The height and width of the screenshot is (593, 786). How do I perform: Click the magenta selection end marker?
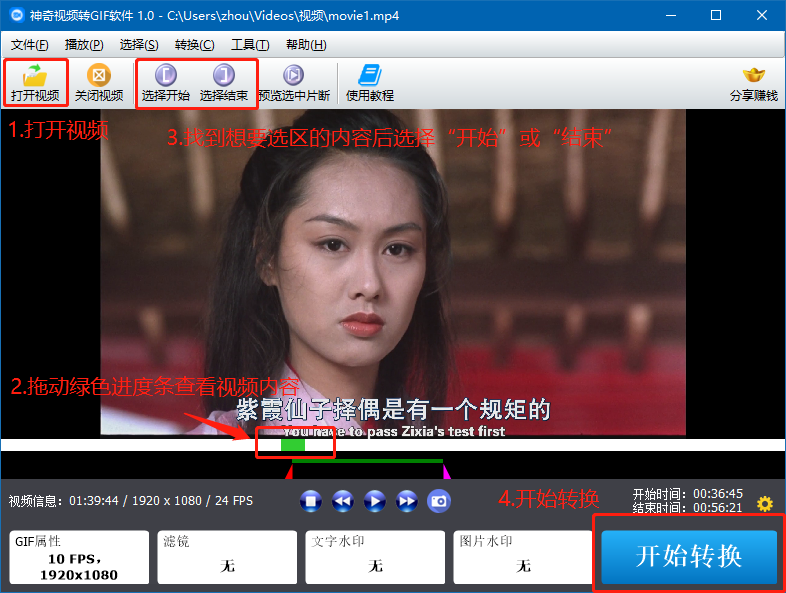[446, 472]
